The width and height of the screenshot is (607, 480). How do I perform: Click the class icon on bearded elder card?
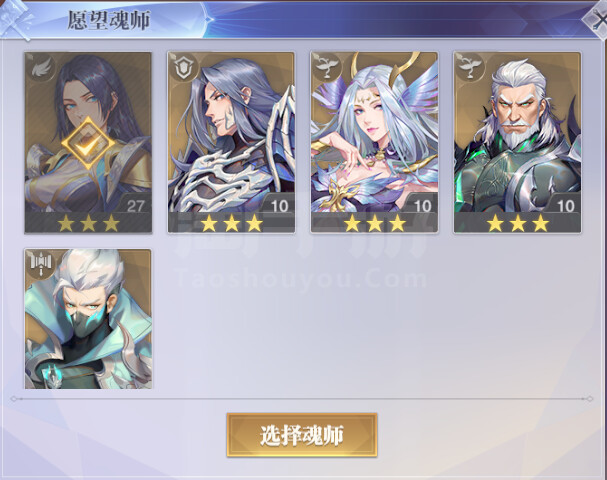point(468,68)
